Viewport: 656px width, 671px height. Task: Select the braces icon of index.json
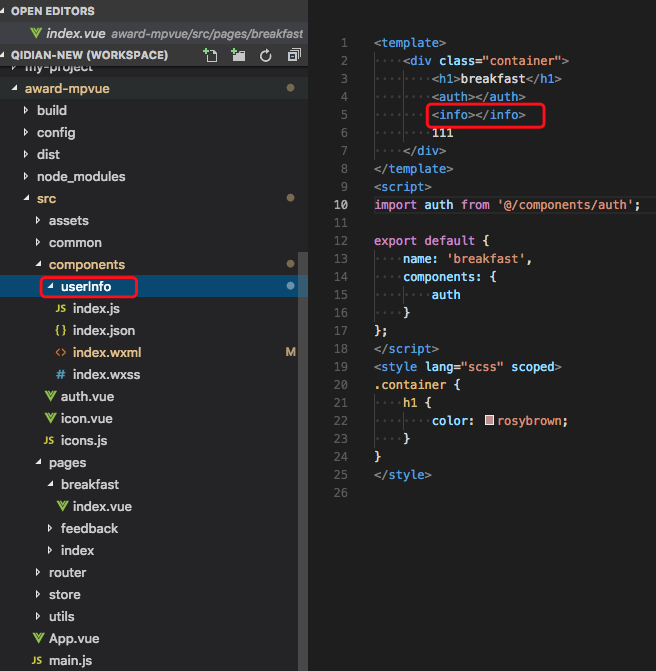pos(61,330)
